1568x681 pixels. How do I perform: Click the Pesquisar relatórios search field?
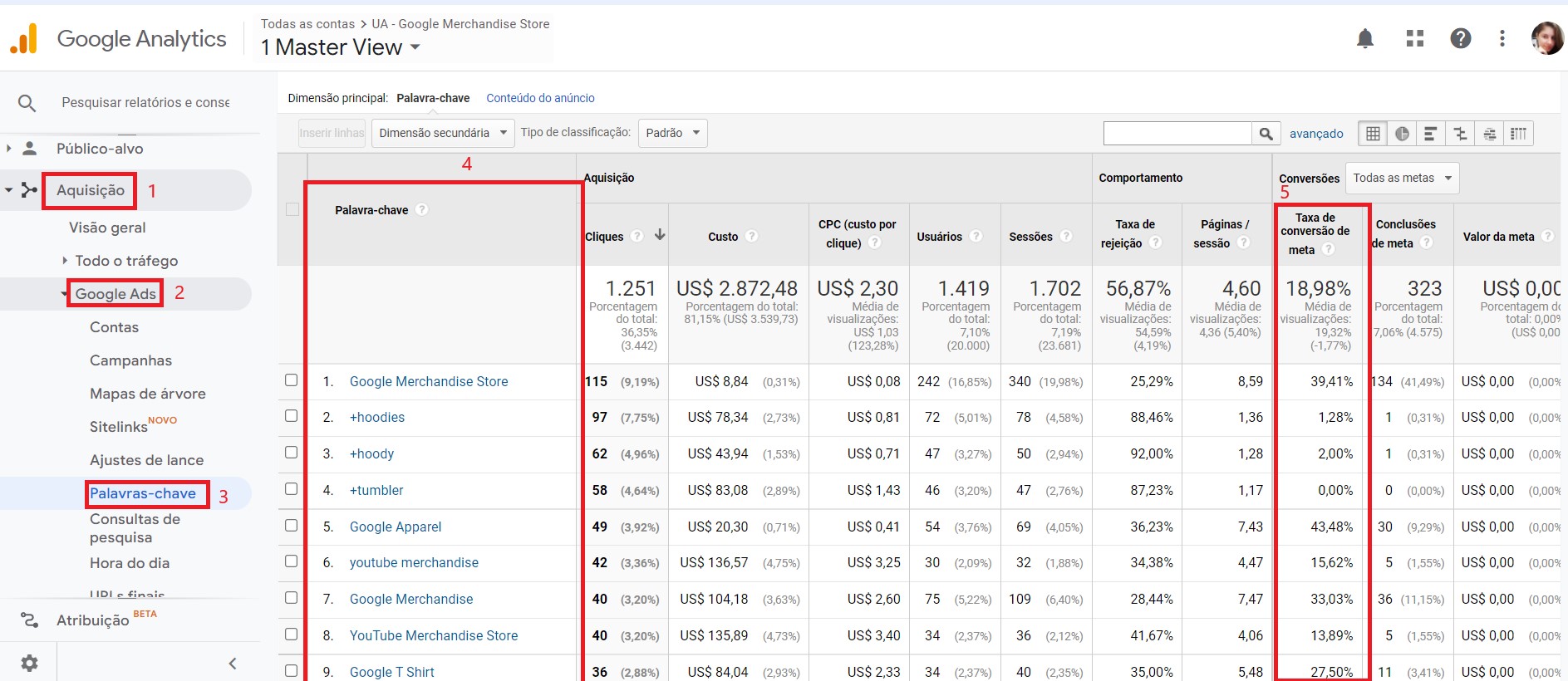coord(145,103)
